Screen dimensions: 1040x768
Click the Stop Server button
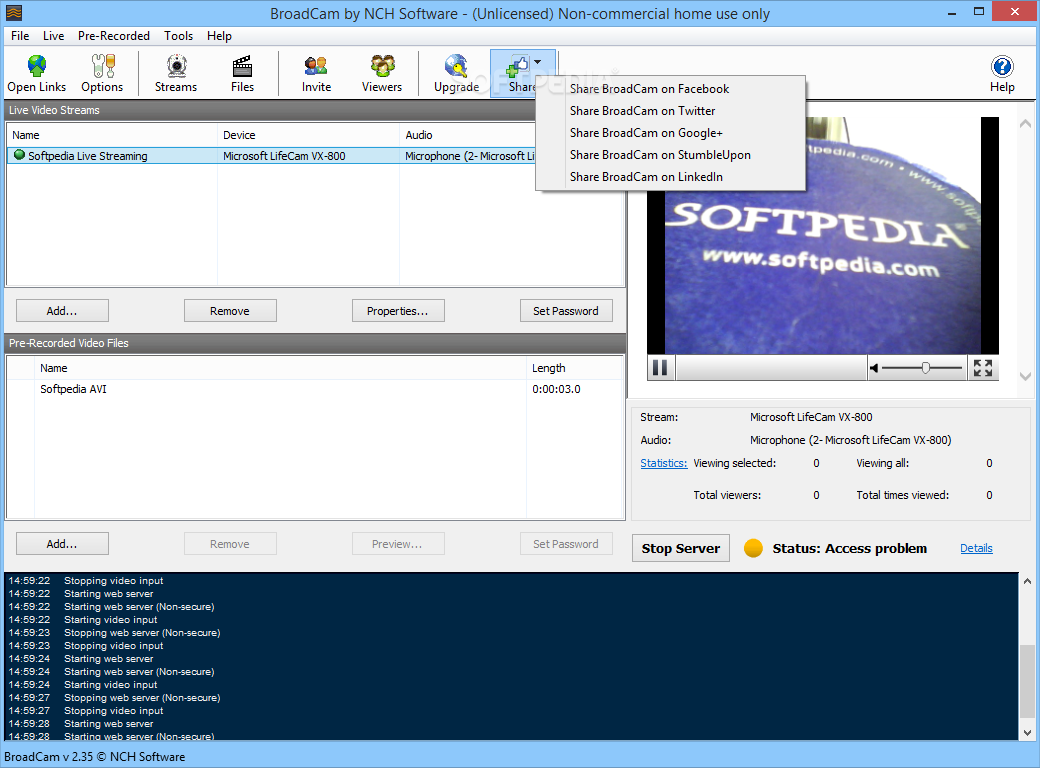coord(681,548)
